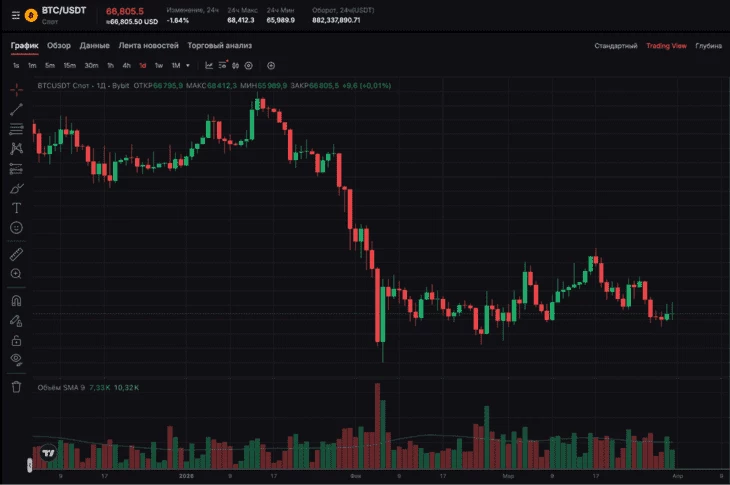Open the emoji icons tool
730x485 pixels.
[x=16, y=228]
